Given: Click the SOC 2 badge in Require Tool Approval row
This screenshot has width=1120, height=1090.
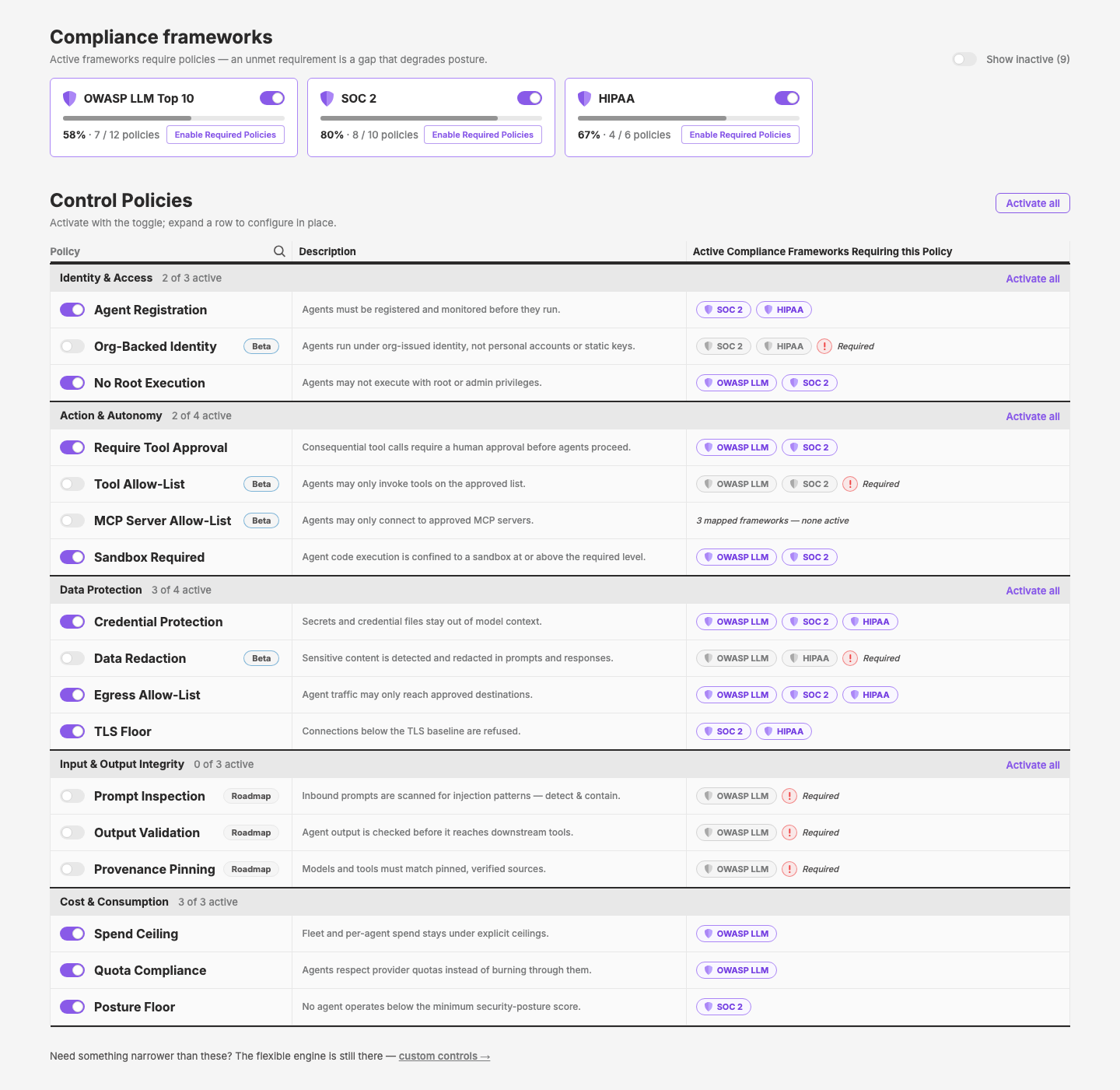Looking at the screenshot, I should coord(810,447).
